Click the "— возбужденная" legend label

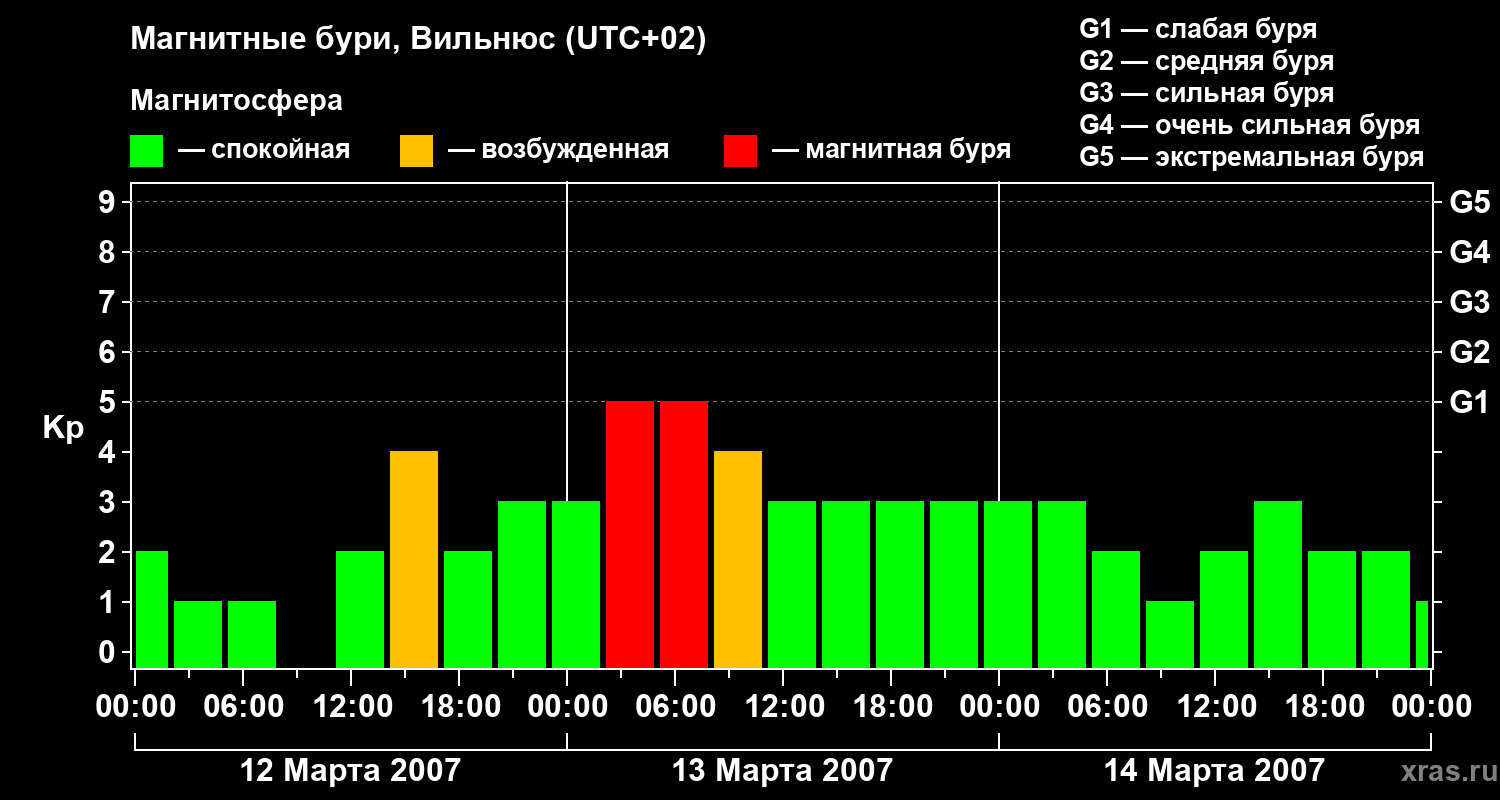(558, 150)
